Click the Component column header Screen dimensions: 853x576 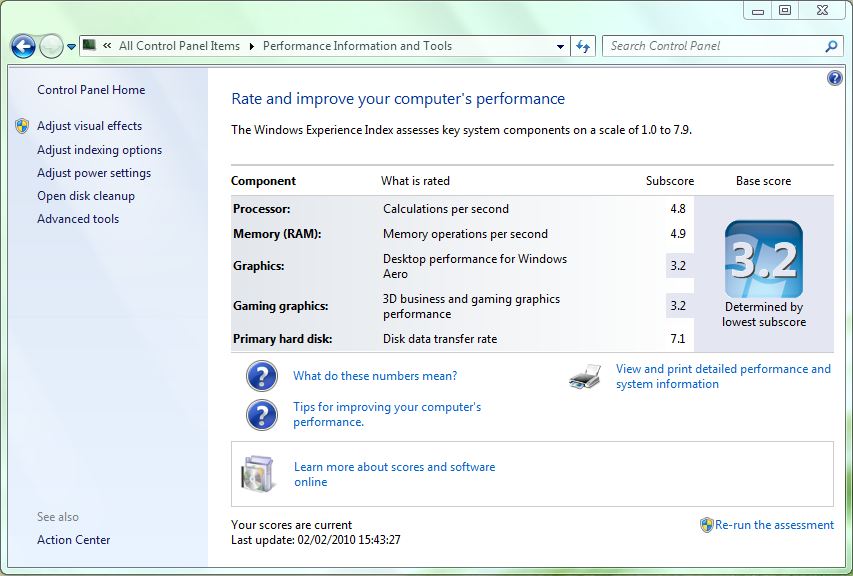[x=263, y=181]
